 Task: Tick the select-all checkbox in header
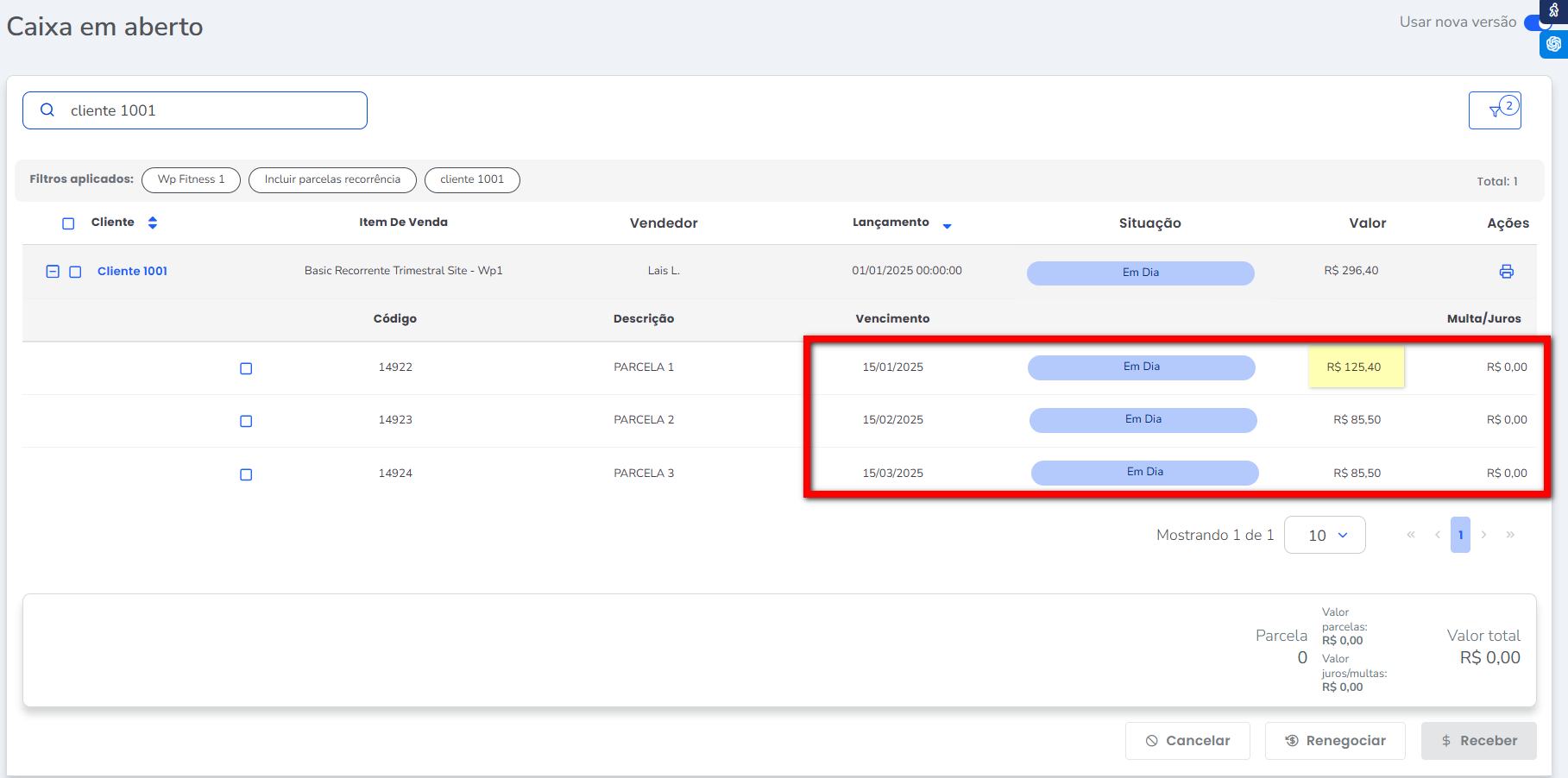(68, 223)
